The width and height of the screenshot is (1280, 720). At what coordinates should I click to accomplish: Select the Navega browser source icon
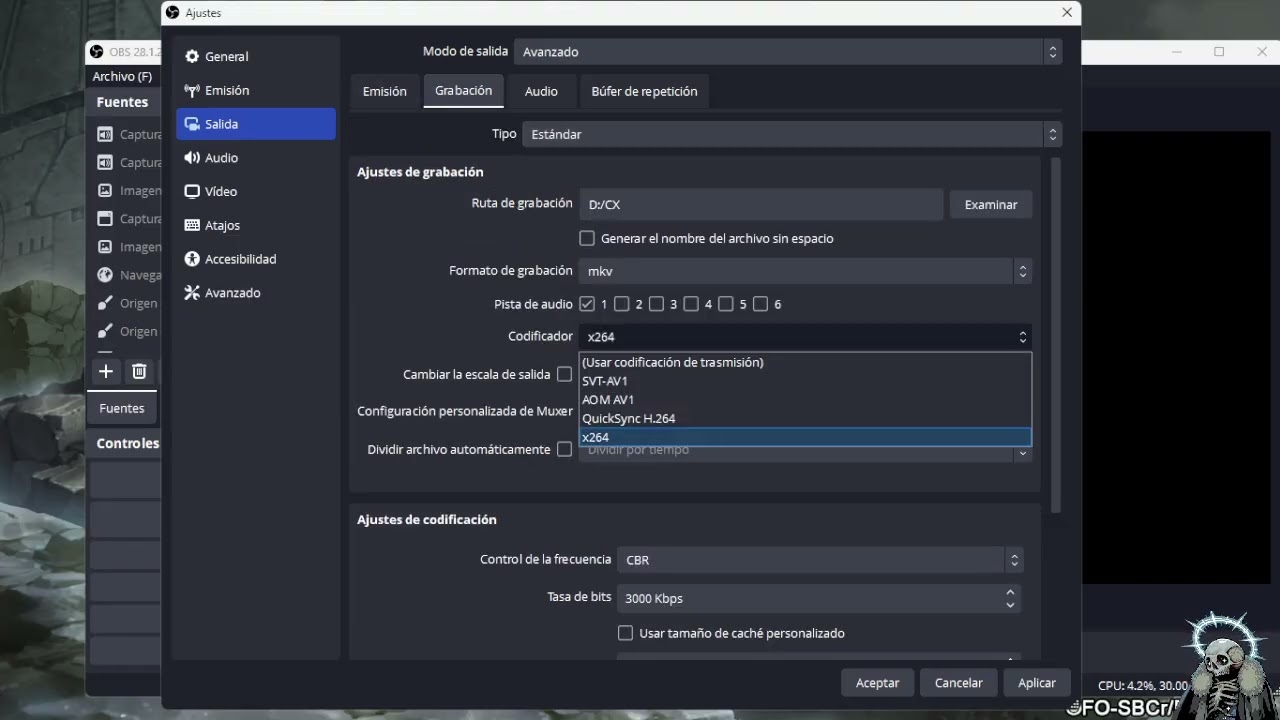[x=104, y=275]
